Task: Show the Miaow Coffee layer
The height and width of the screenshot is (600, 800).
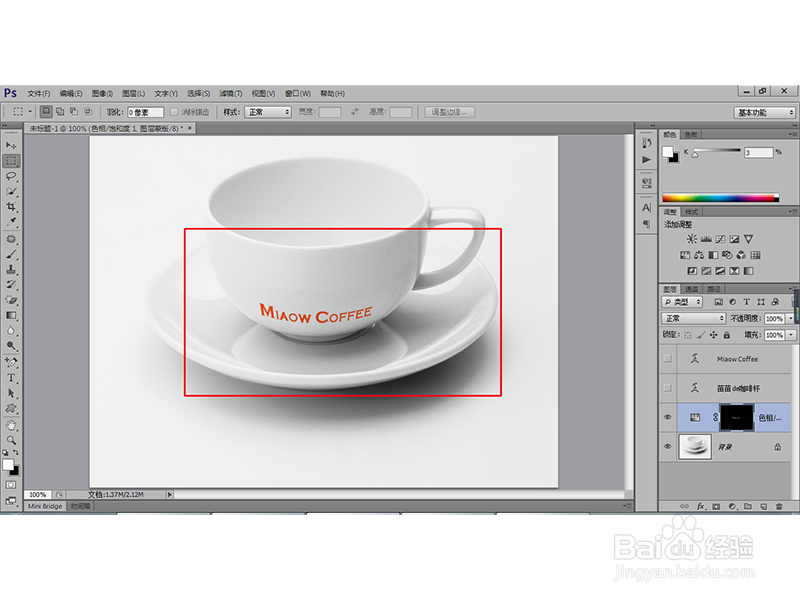Action: coord(667,359)
